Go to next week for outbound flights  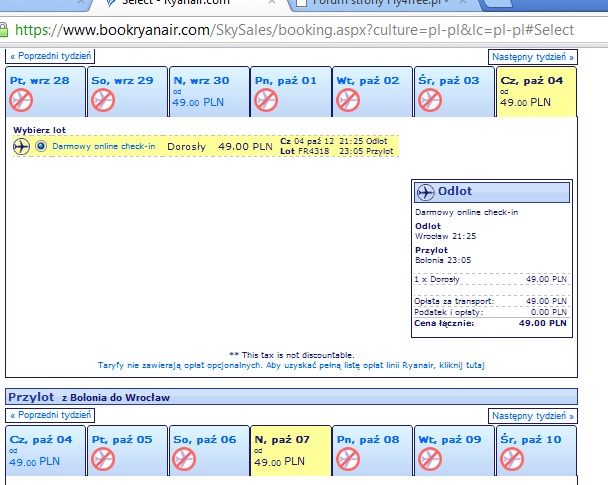click(533, 57)
